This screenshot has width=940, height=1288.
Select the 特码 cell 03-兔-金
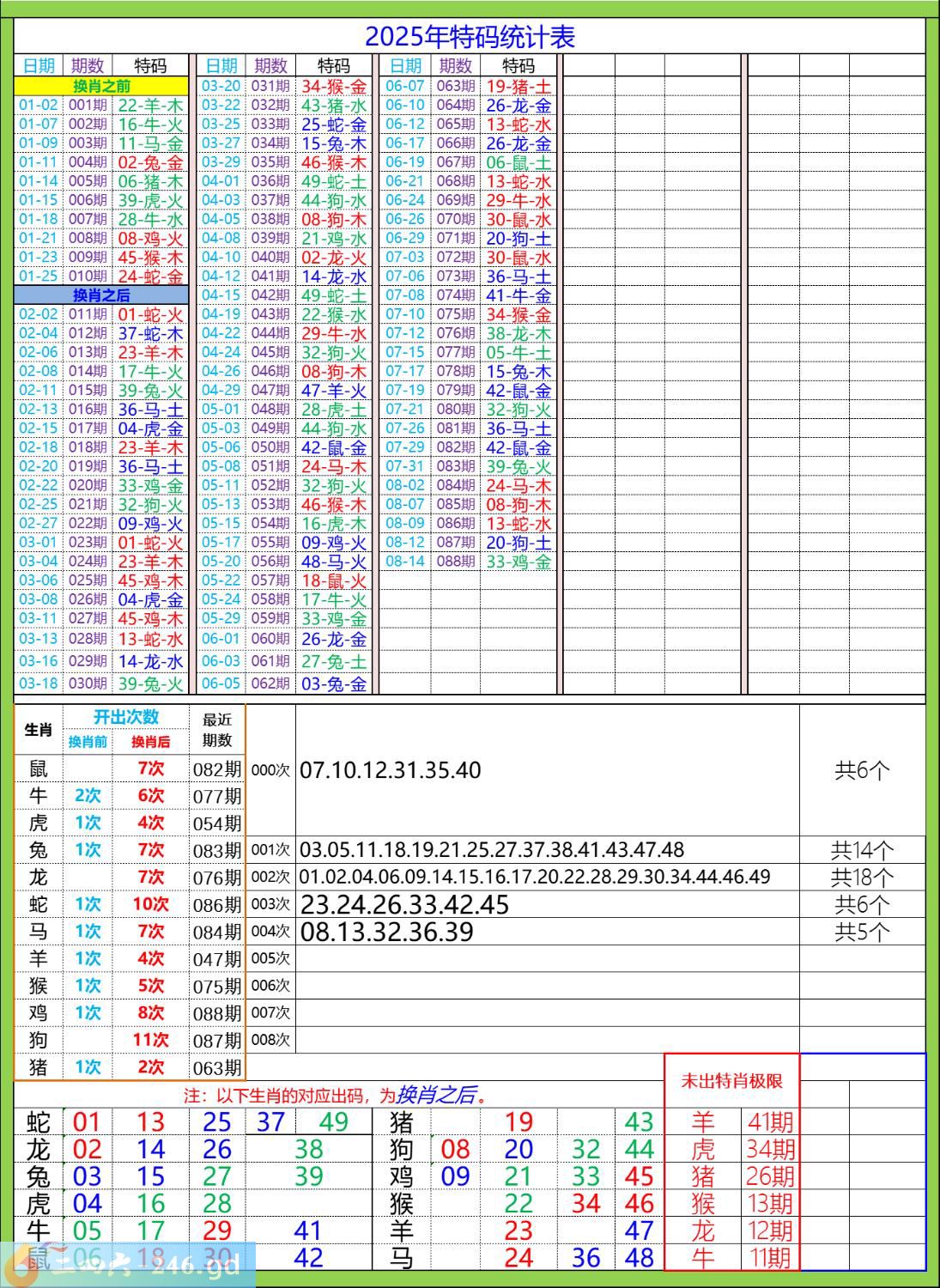[x=334, y=683]
